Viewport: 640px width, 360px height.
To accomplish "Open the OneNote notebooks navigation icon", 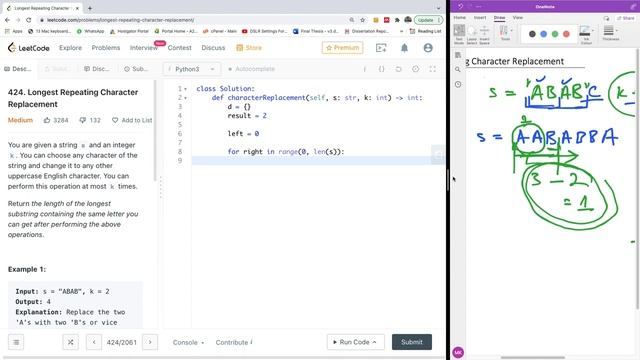I will coord(458,55).
